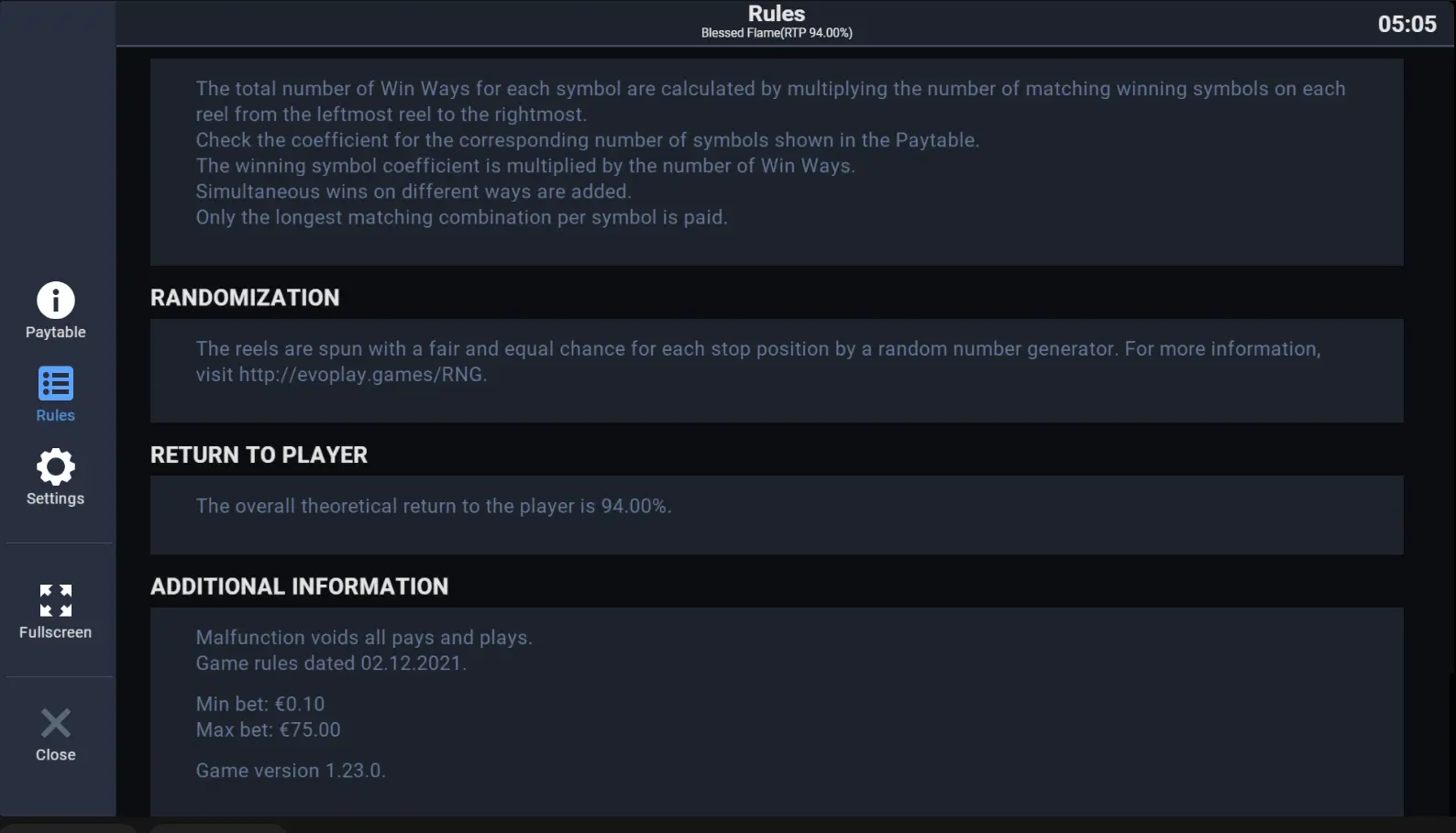Click the Rules title in header
Image resolution: width=1456 pixels, height=833 pixels.
click(777, 14)
